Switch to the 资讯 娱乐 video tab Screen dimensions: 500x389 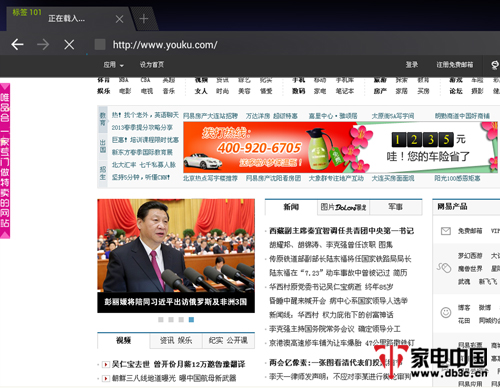coord(176,340)
